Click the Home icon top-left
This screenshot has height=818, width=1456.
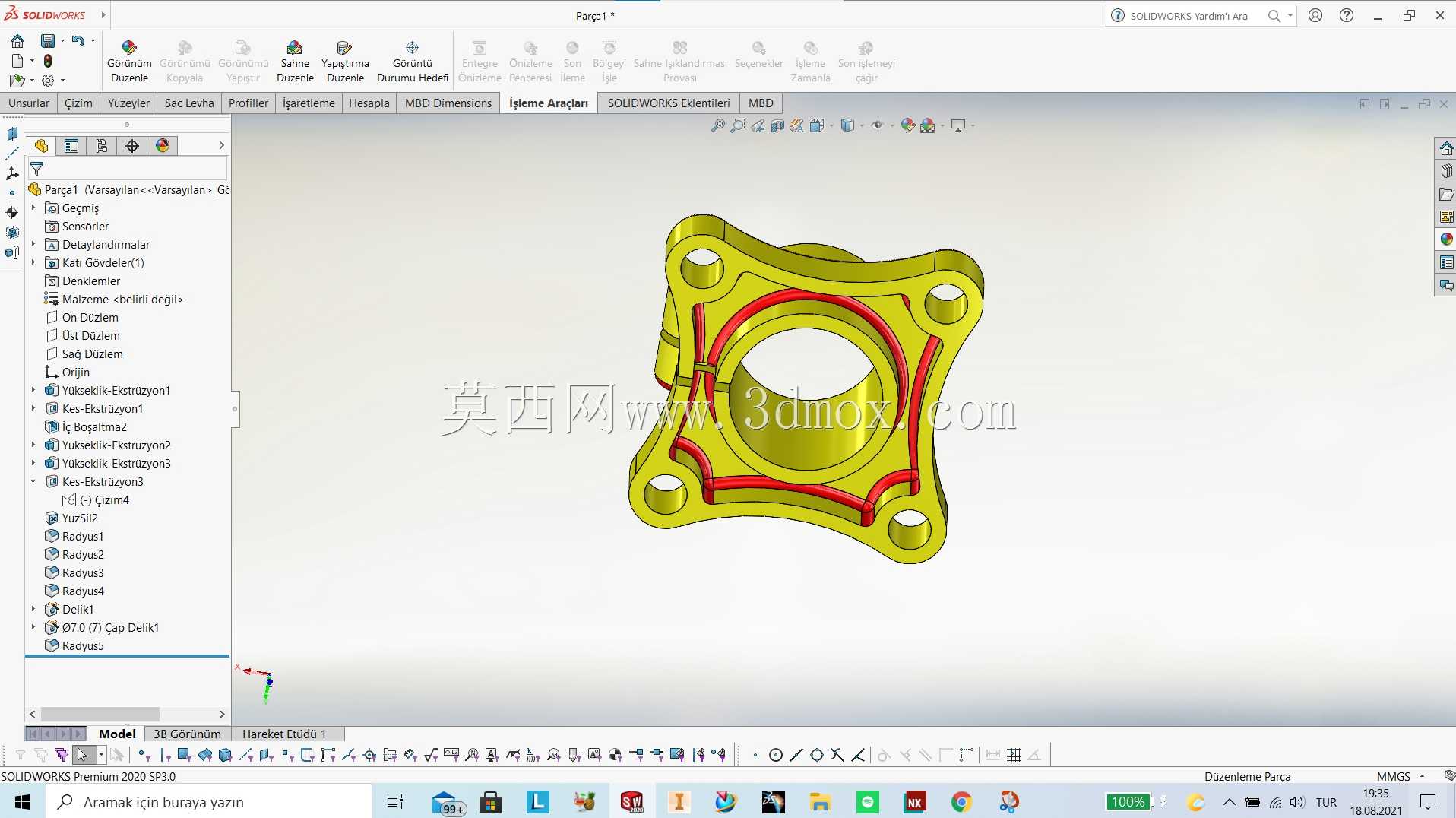pos(17,40)
